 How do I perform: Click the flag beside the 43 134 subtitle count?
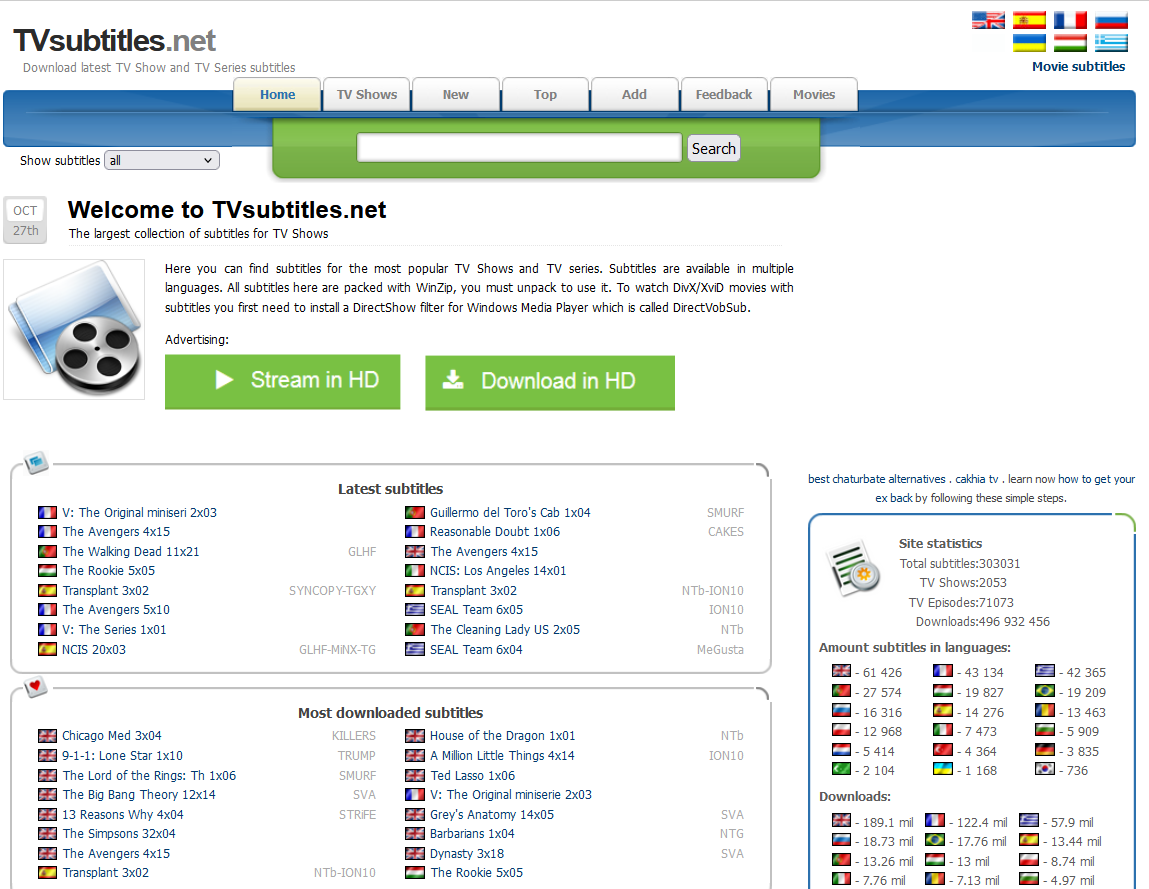943,671
